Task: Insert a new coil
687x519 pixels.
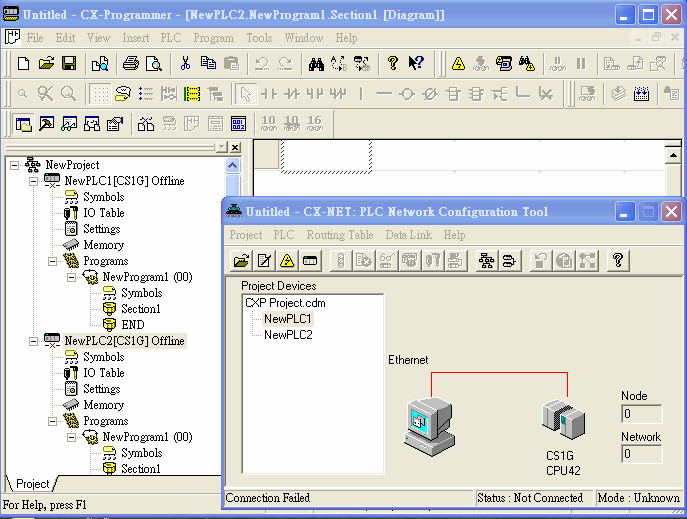Action: (407, 94)
